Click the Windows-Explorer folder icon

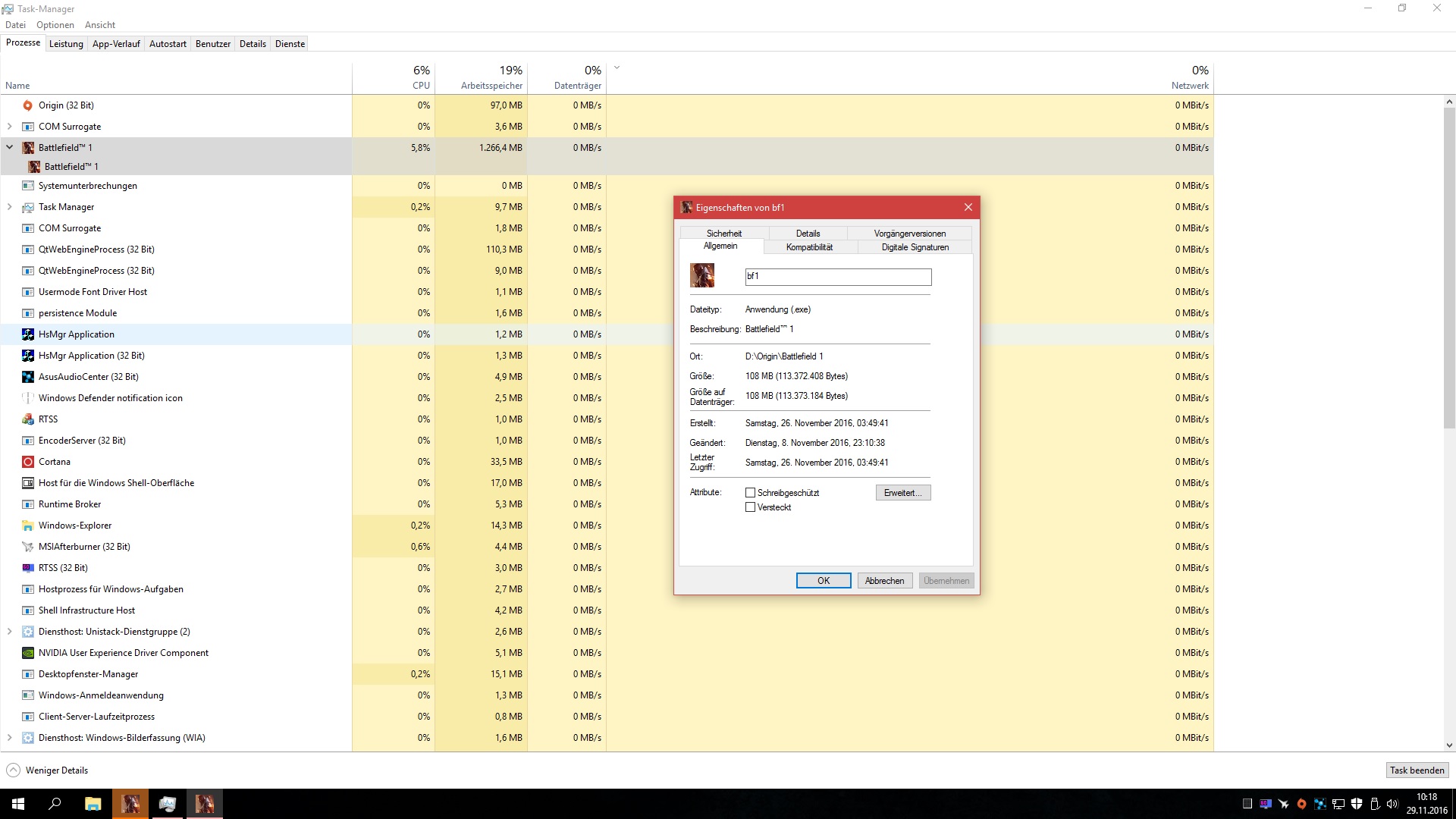pos(28,526)
